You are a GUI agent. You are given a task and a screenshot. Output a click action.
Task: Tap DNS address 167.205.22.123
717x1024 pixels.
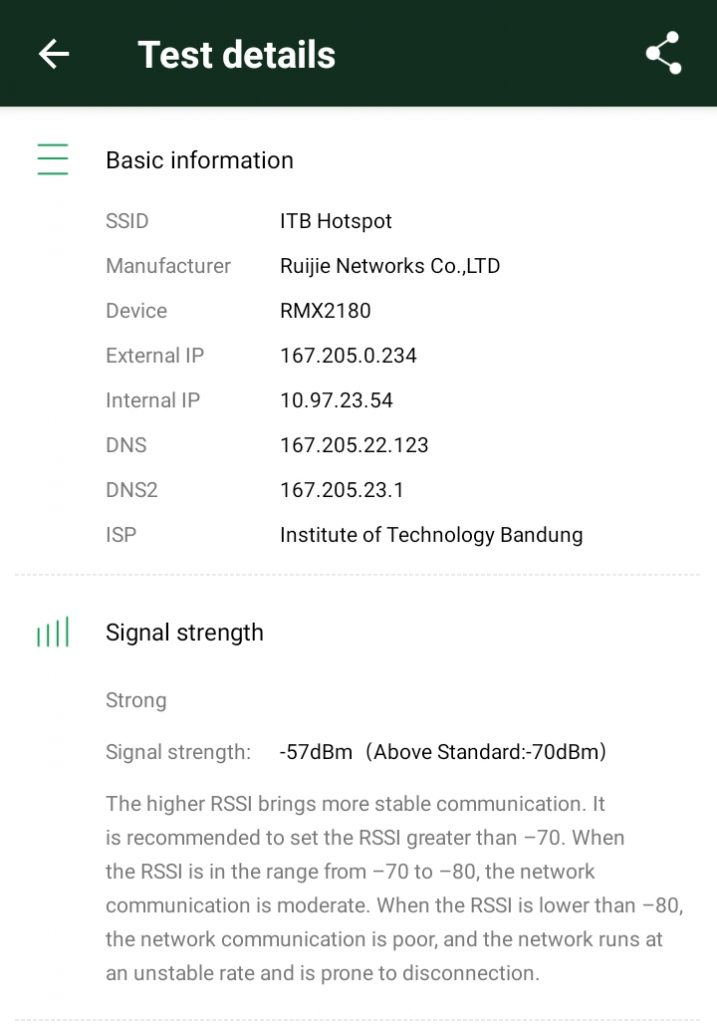click(354, 446)
